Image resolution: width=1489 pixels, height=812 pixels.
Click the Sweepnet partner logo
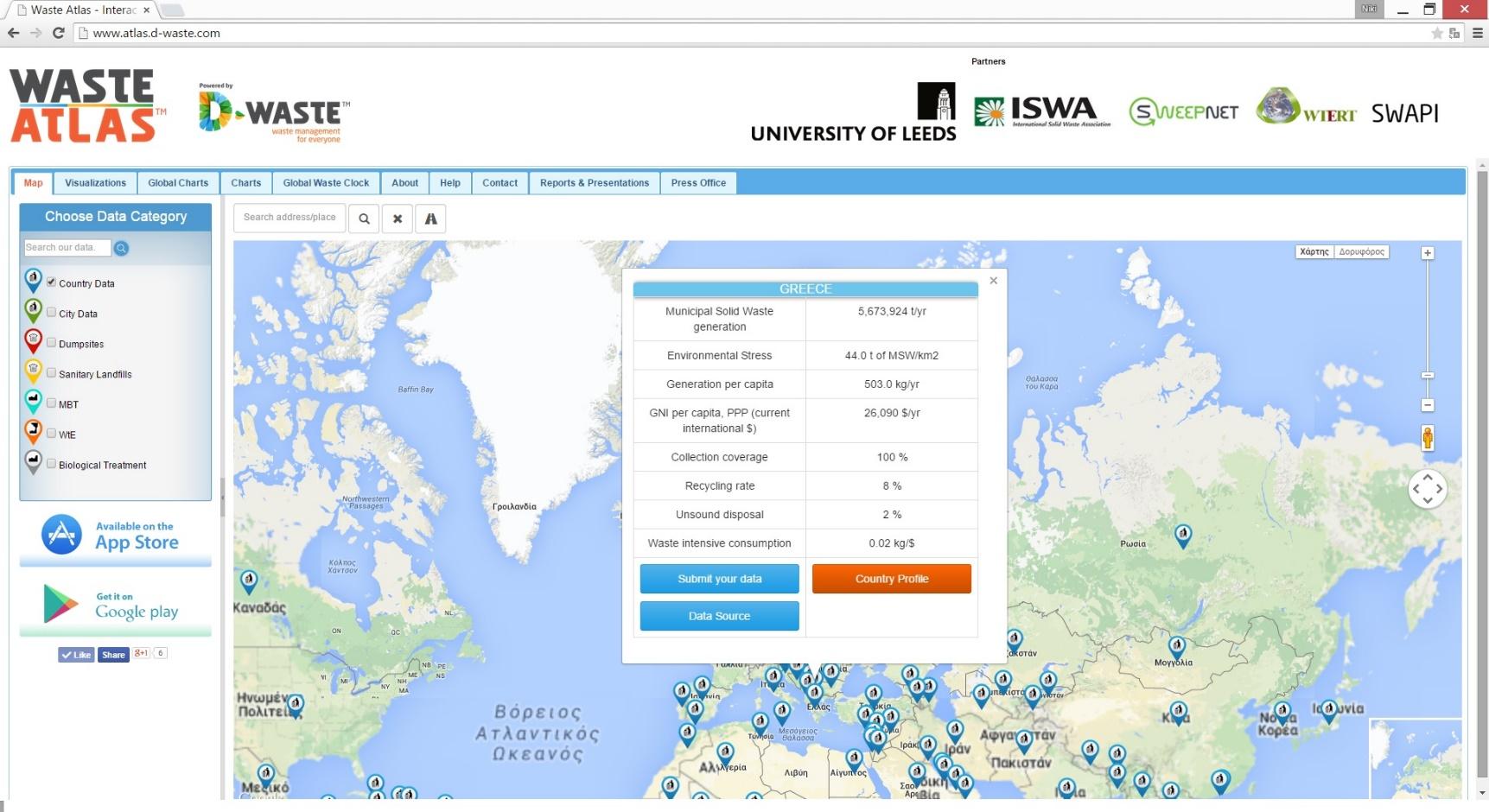click(1183, 111)
